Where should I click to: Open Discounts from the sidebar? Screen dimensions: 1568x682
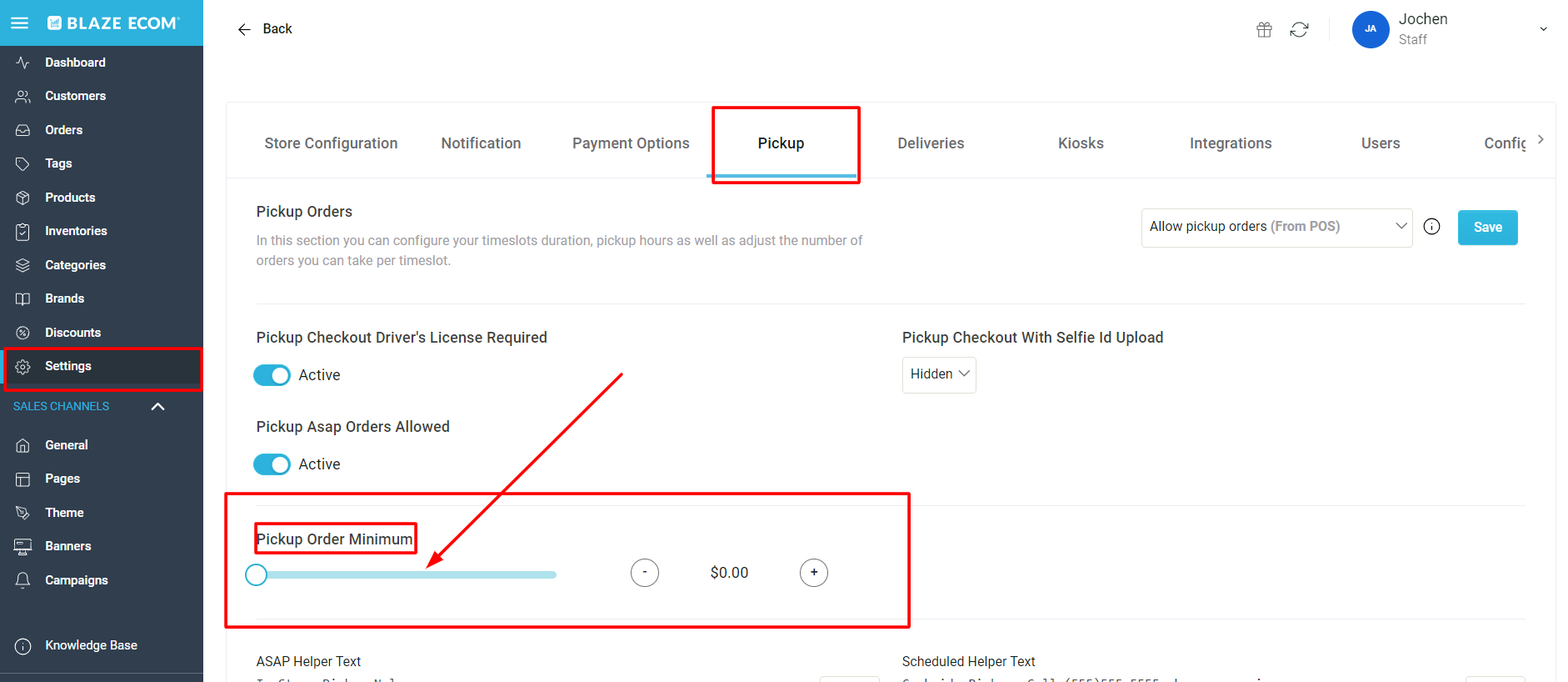point(74,332)
